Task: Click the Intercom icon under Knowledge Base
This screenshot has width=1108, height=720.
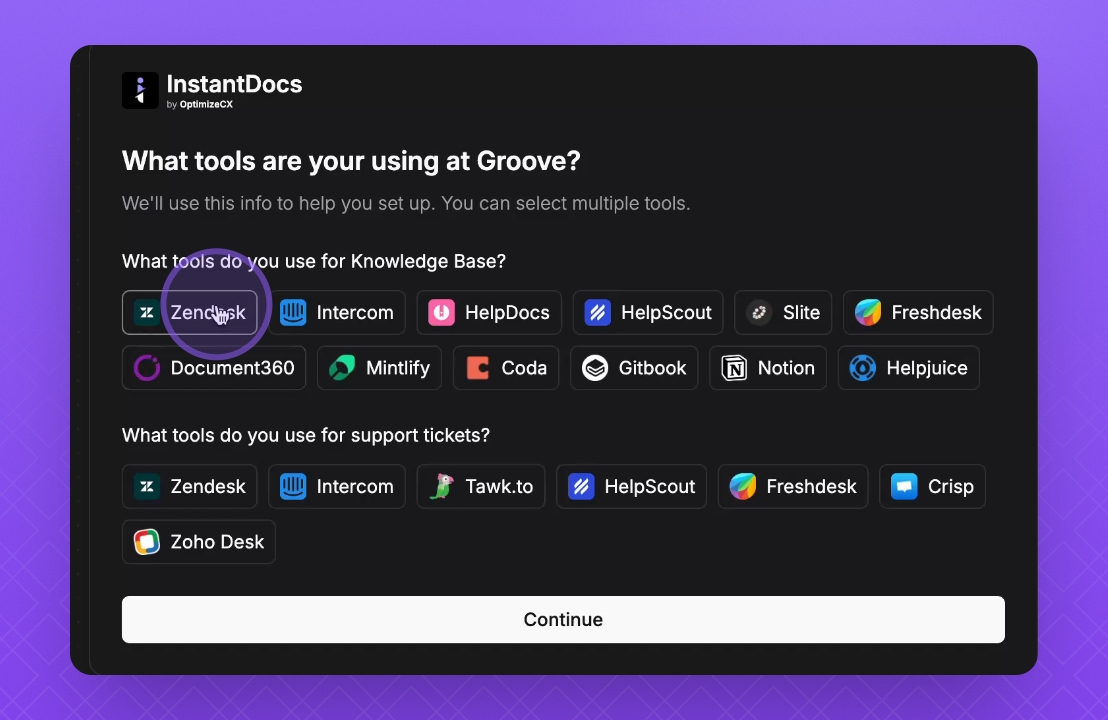Action: 293,312
